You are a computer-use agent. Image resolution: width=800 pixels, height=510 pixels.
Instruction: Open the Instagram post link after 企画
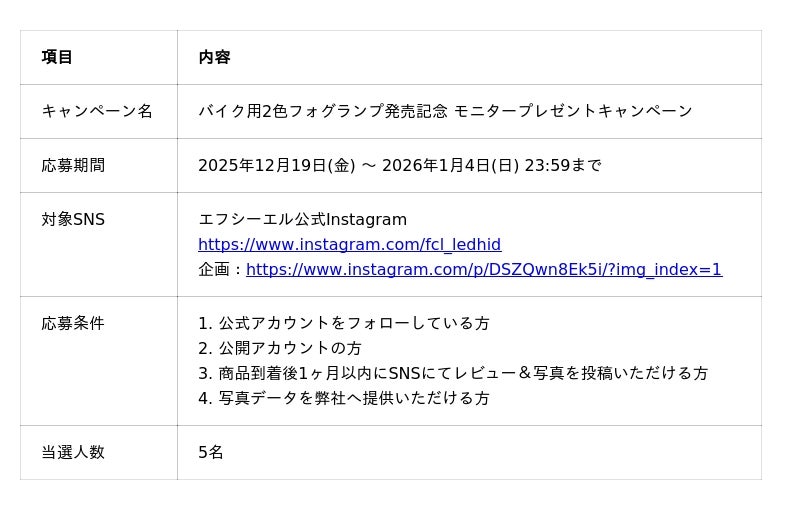click(484, 270)
